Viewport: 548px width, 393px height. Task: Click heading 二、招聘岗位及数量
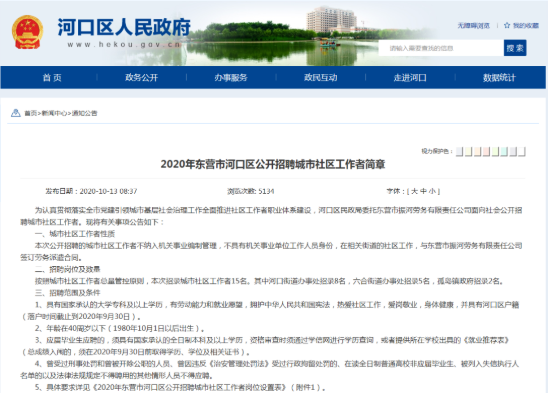(67, 269)
